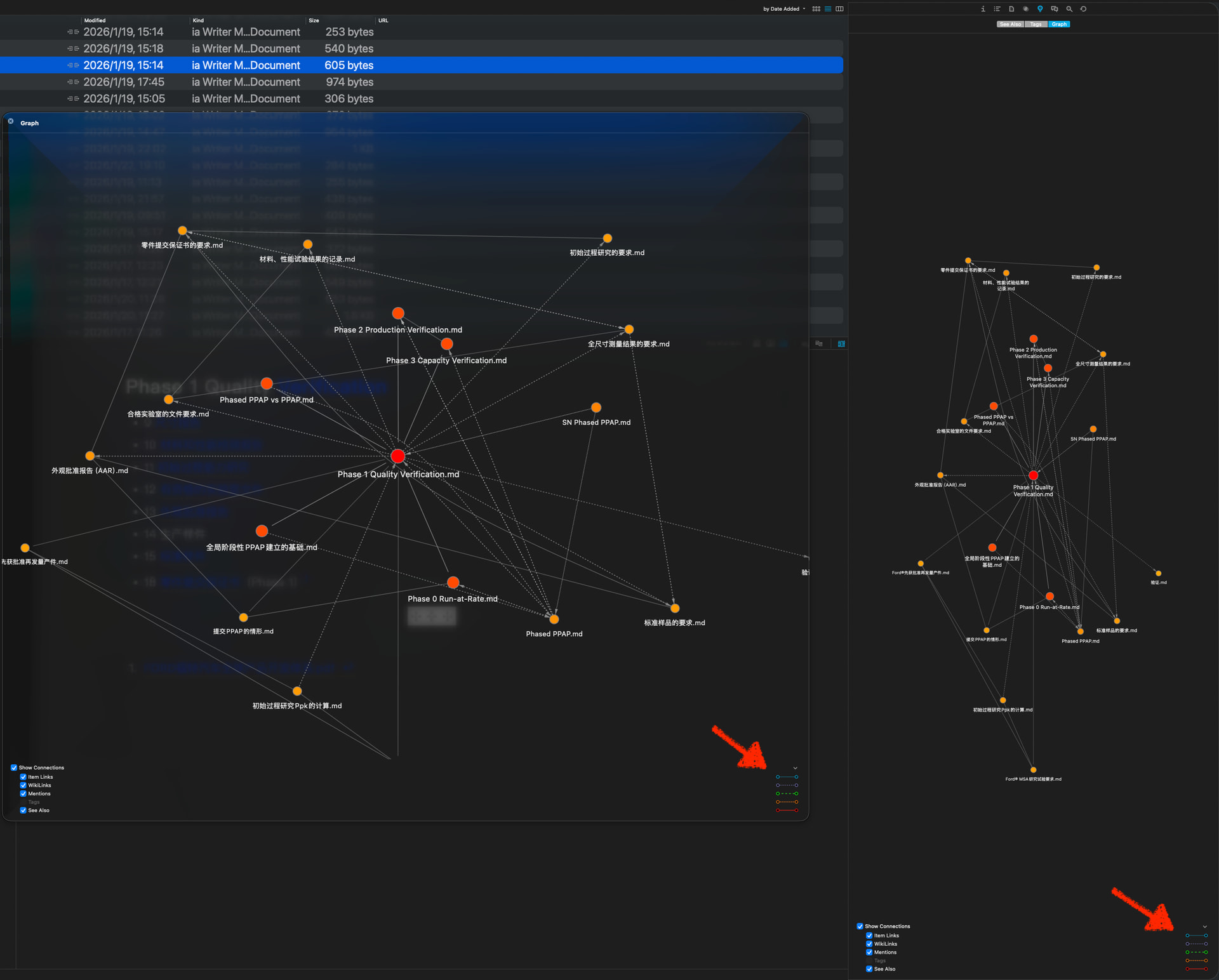Toggle Show Connections in inspector sidebar
1219x980 pixels.
860,926
